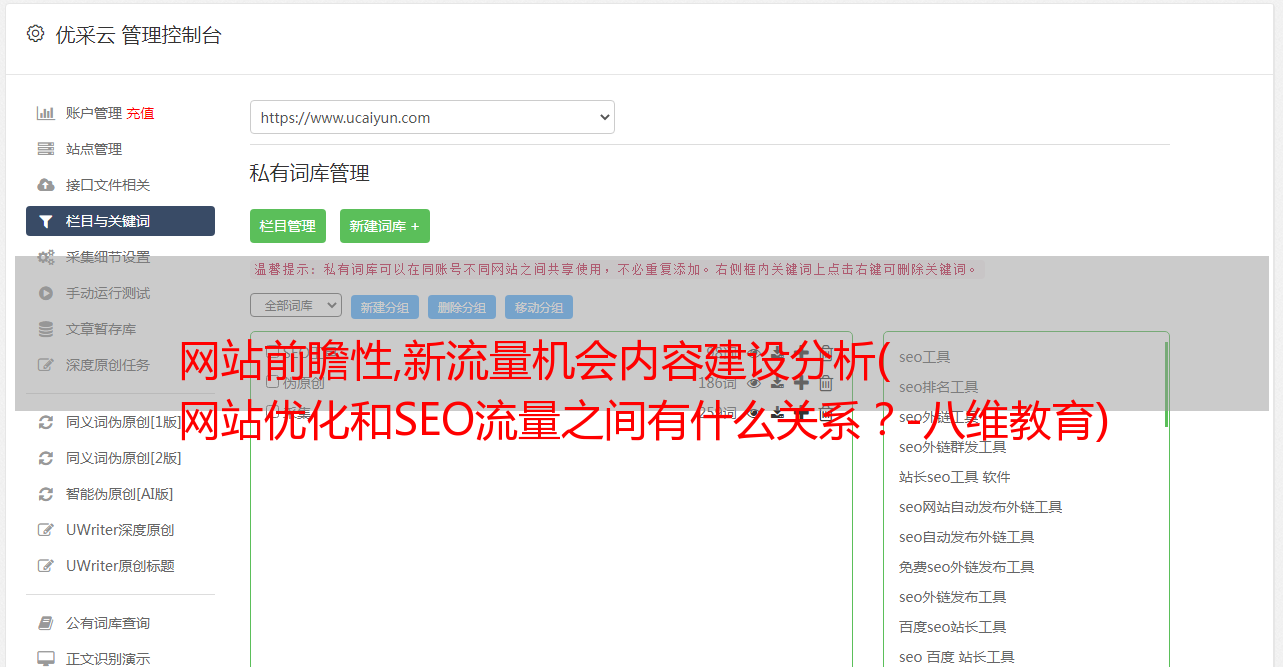Click the green keyword list scrollbar
Image resolution: width=1283 pixels, height=667 pixels.
[x=1166, y=385]
